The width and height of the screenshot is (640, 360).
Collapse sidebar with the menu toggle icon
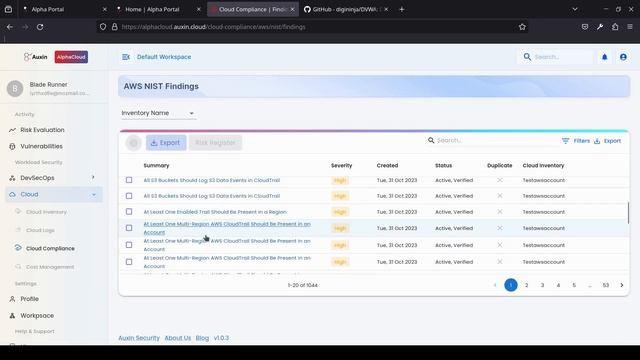point(126,57)
